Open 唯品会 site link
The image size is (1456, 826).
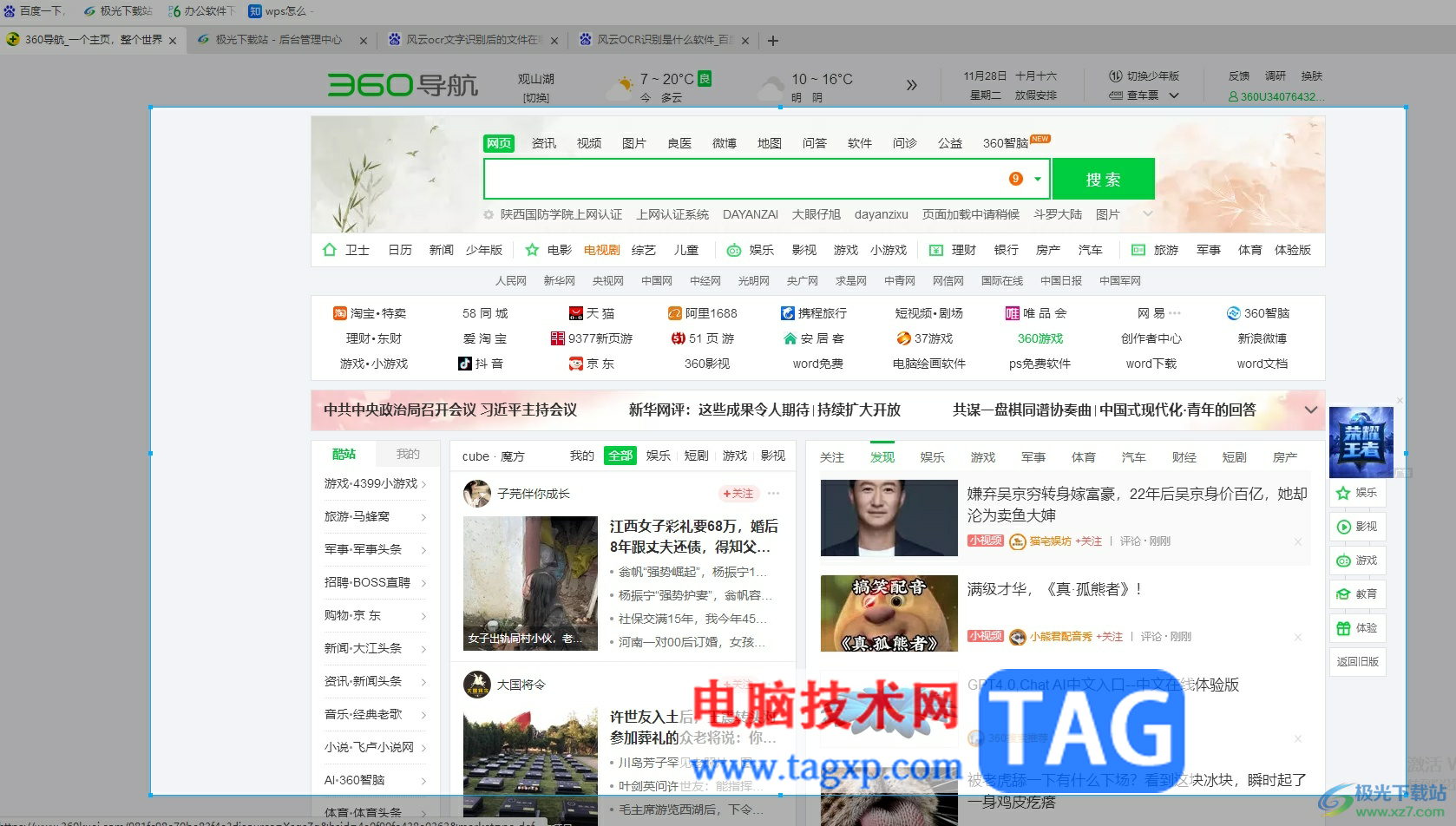(1036, 313)
